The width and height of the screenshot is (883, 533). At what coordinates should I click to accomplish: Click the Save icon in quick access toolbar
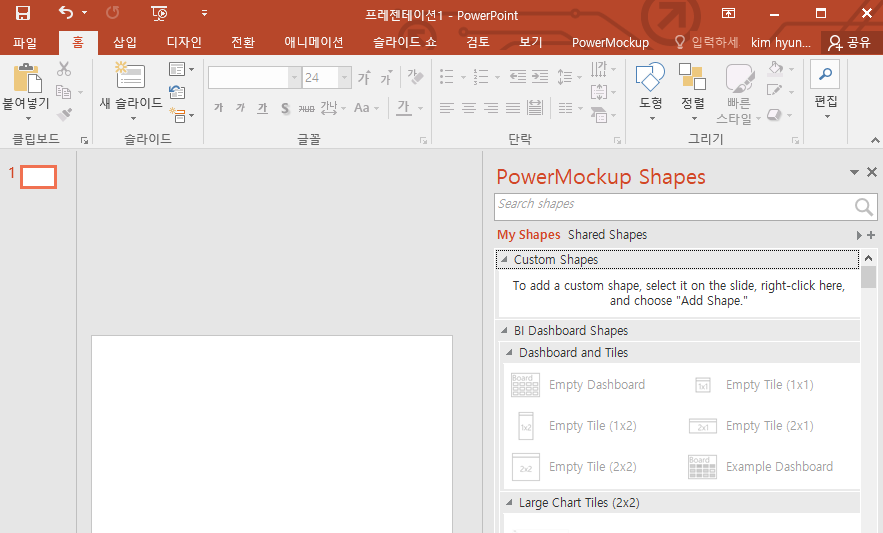click(23, 13)
